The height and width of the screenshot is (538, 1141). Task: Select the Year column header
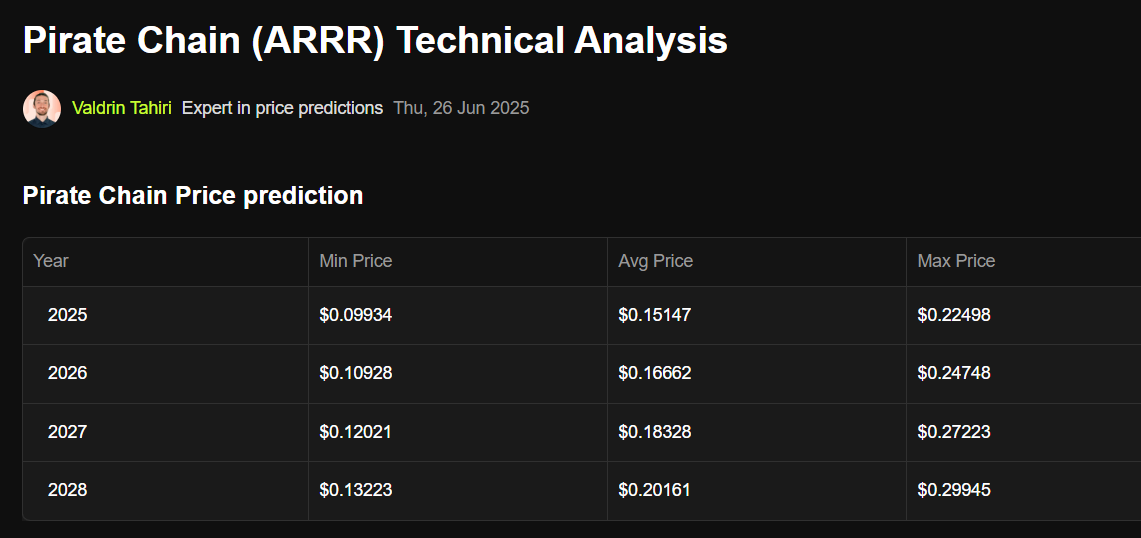(x=51, y=261)
